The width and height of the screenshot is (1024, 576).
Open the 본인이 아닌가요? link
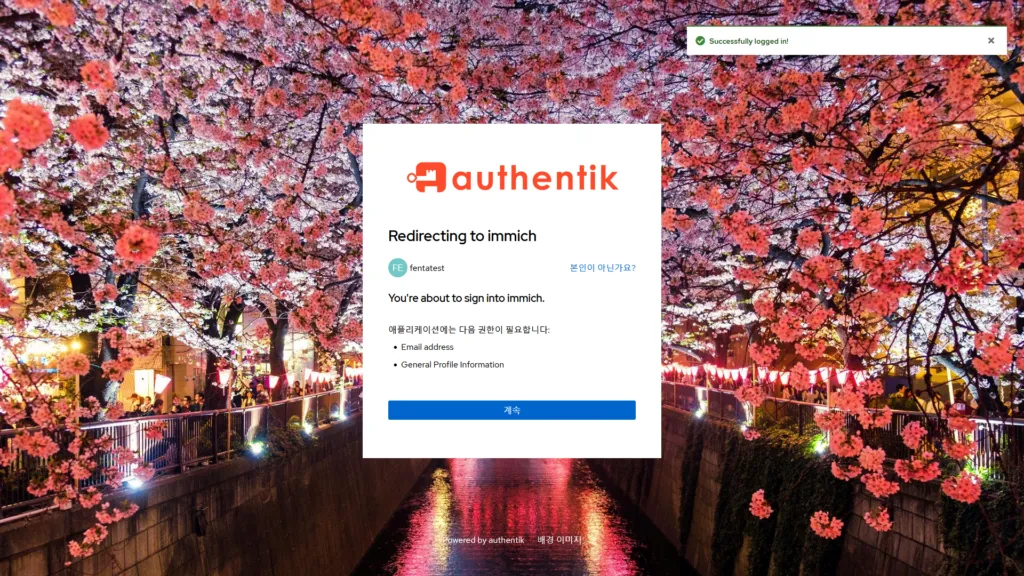[604, 266]
